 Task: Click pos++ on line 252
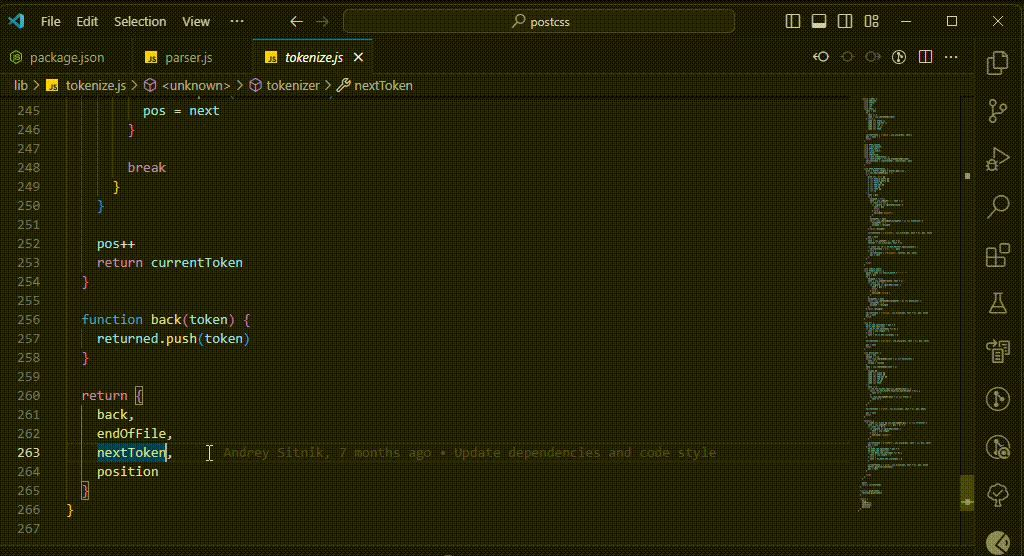click(x=116, y=244)
